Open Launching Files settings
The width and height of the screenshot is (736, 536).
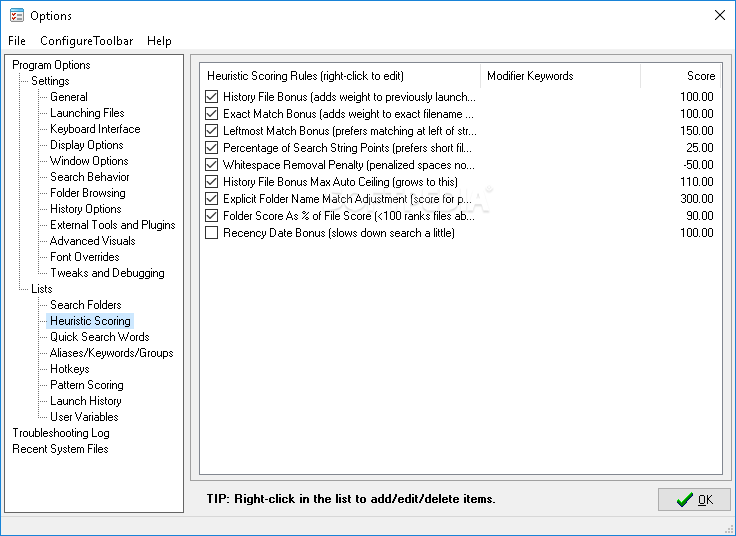point(87,113)
